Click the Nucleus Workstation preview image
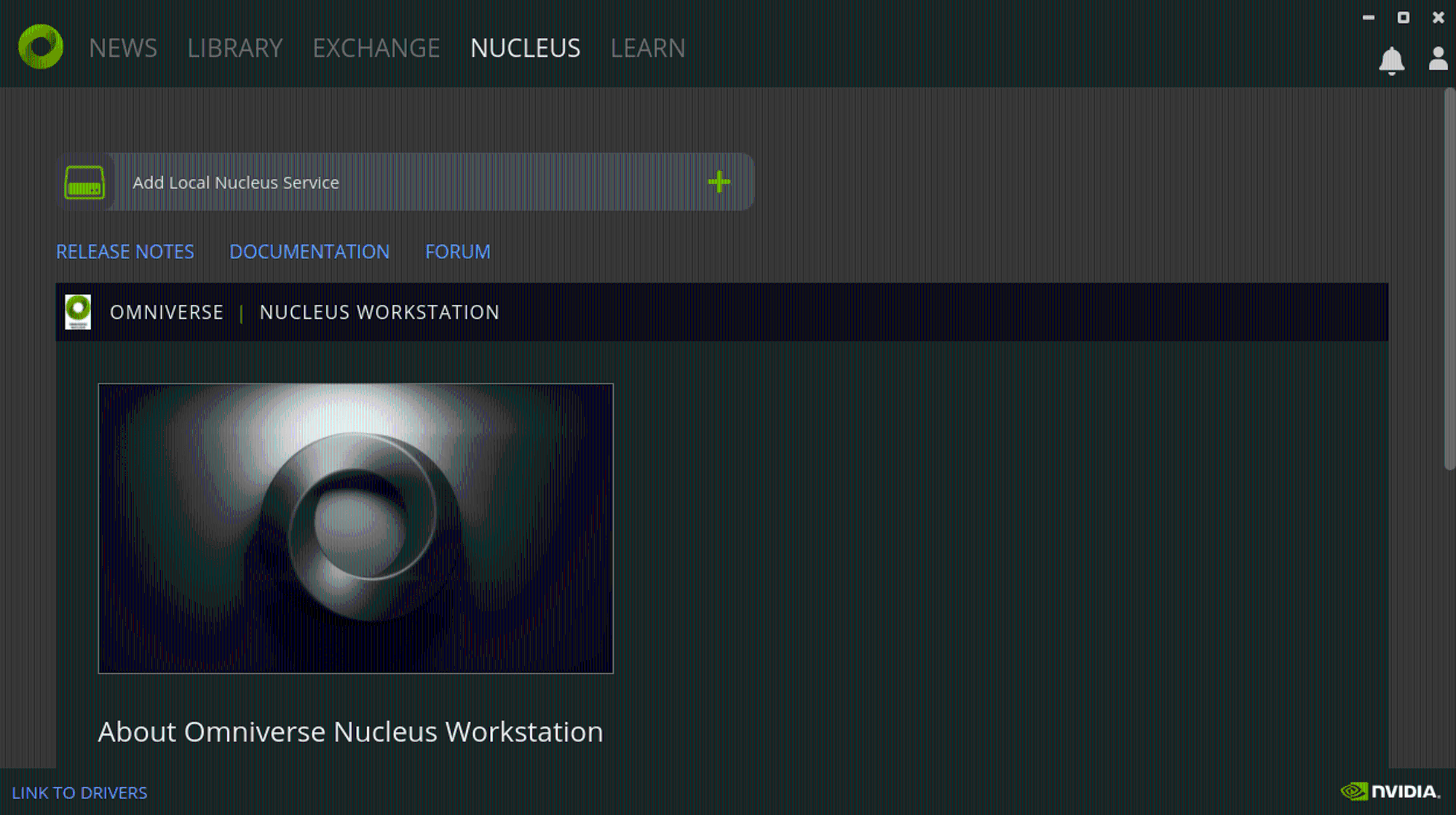Viewport: 1456px width, 815px height. coord(356,528)
